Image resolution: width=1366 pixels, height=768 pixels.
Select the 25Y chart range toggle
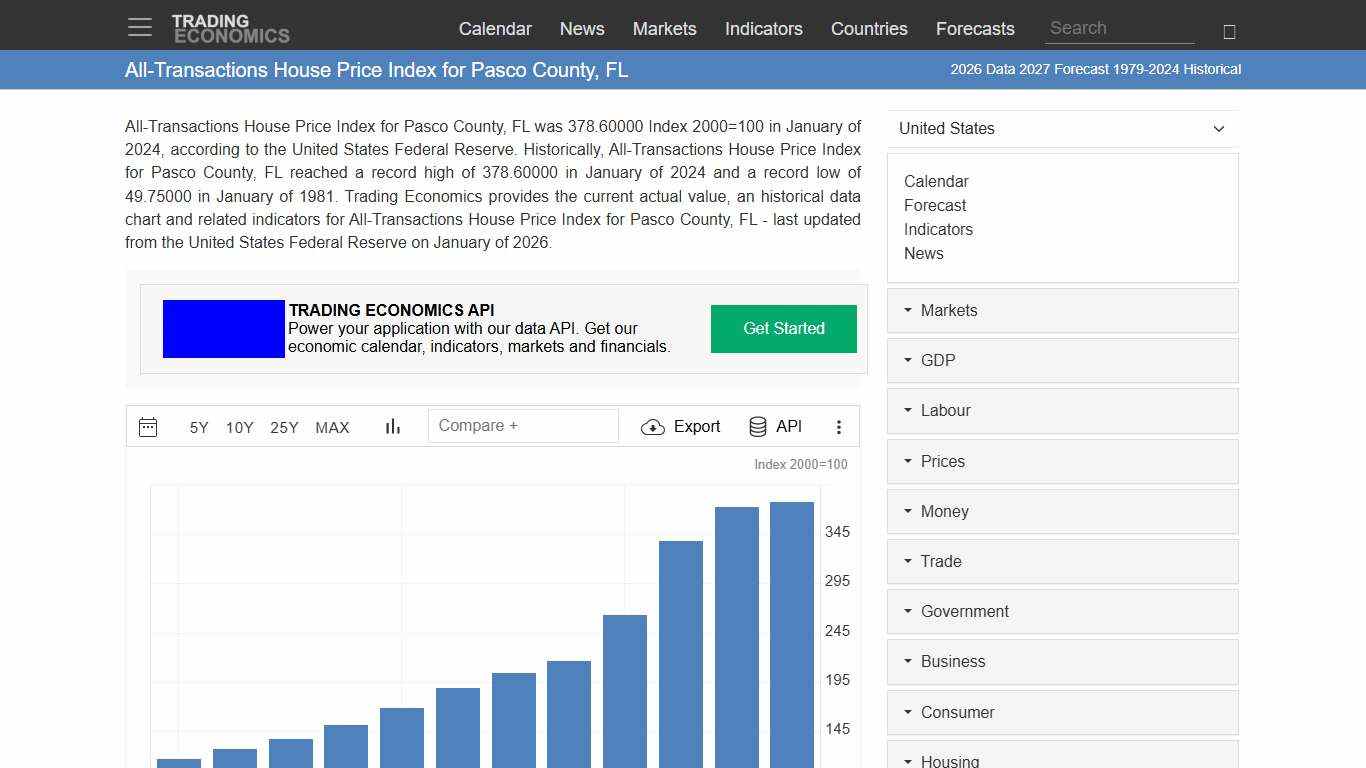pos(284,427)
